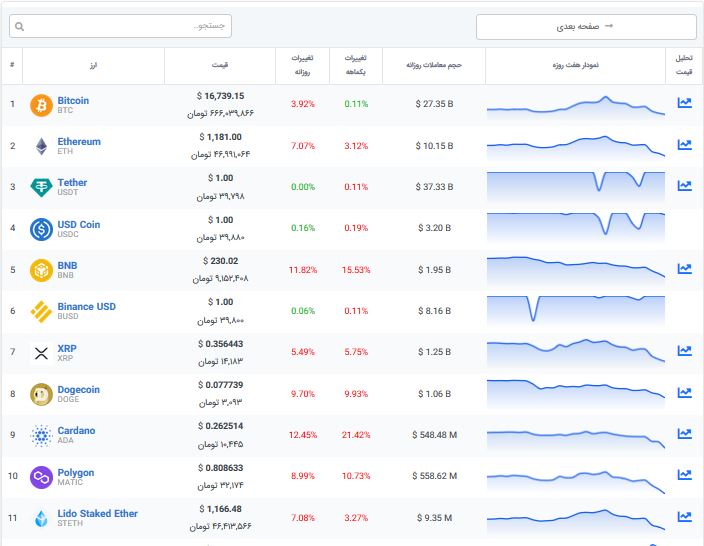The width and height of the screenshot is (704, 546).
Task: Open the XRP coin name link
Action: pyautogui.click(x=67, y=348)
